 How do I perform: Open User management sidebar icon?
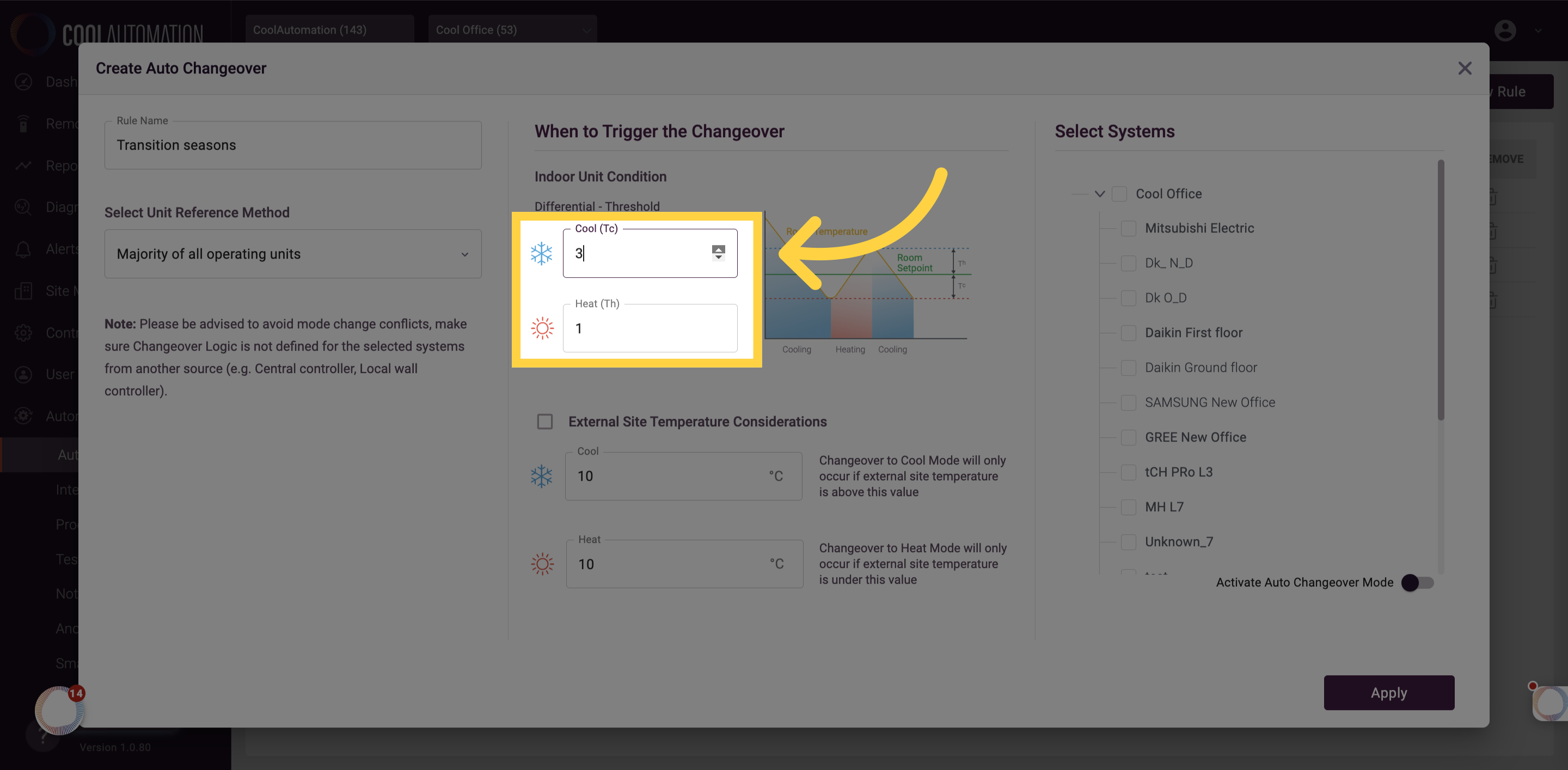[23, 374]
